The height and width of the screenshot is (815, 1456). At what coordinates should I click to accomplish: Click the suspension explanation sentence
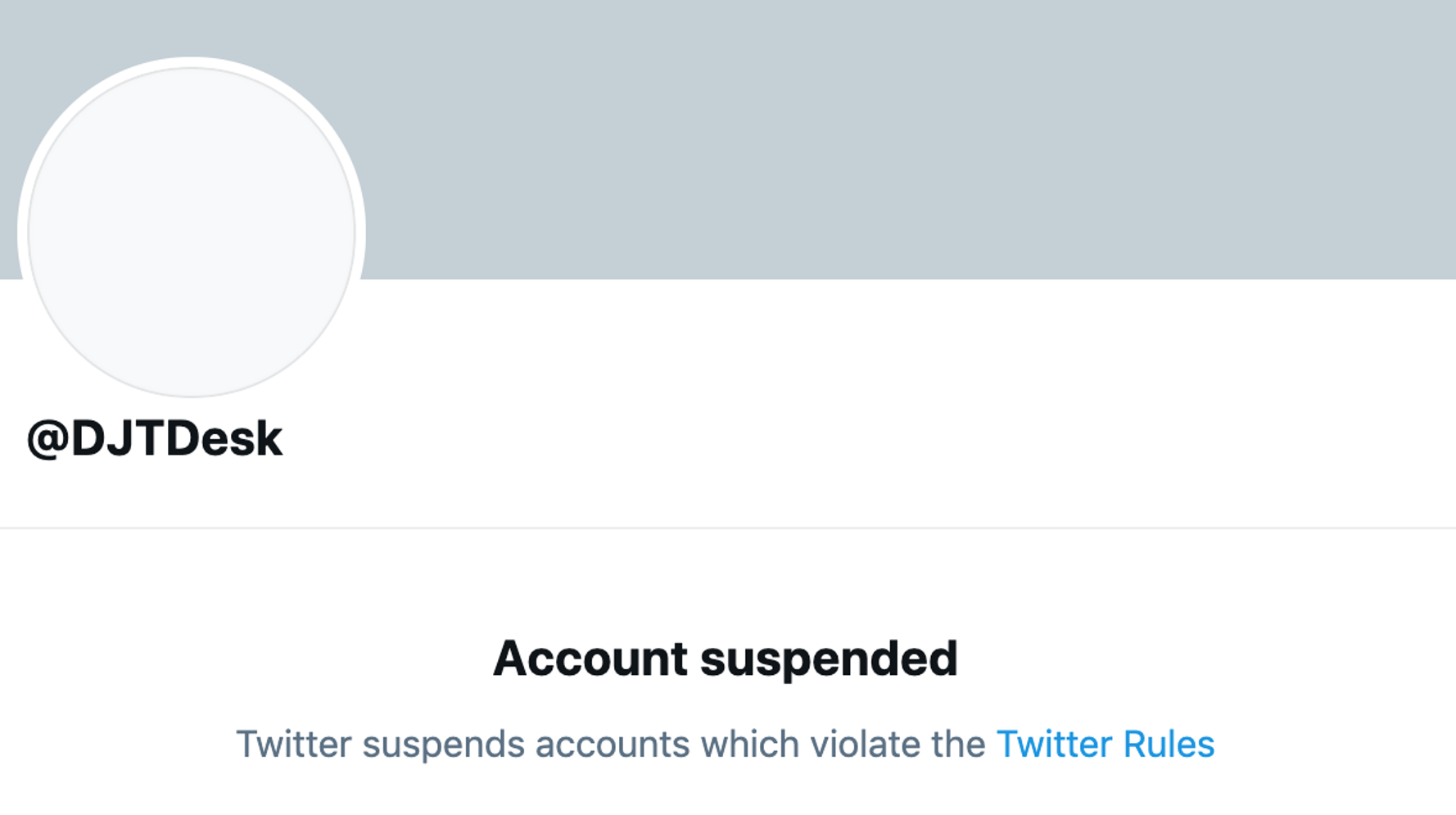tap(727, 744)
